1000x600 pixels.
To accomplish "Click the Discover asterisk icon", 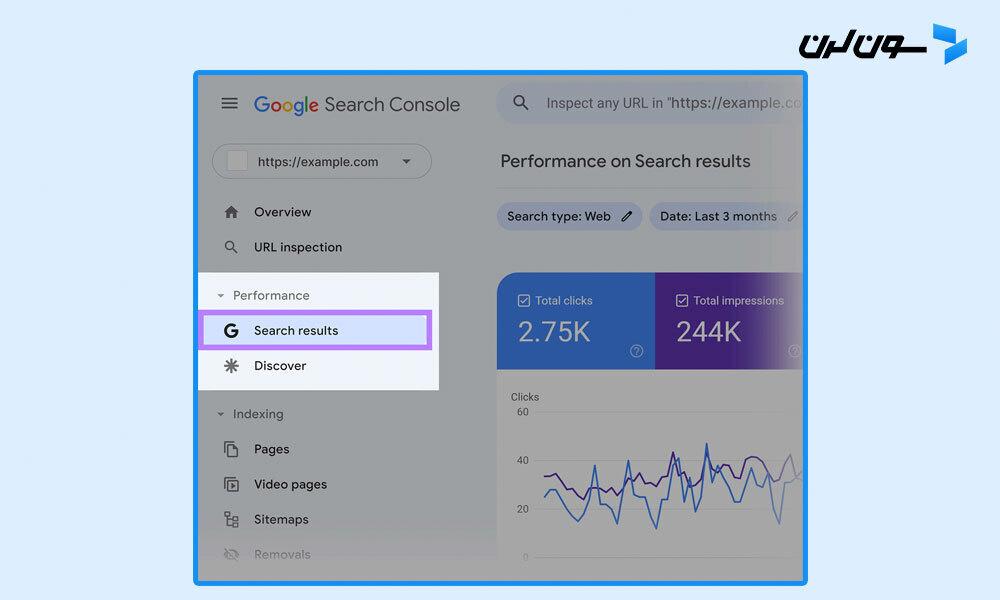I will [231, 365].
